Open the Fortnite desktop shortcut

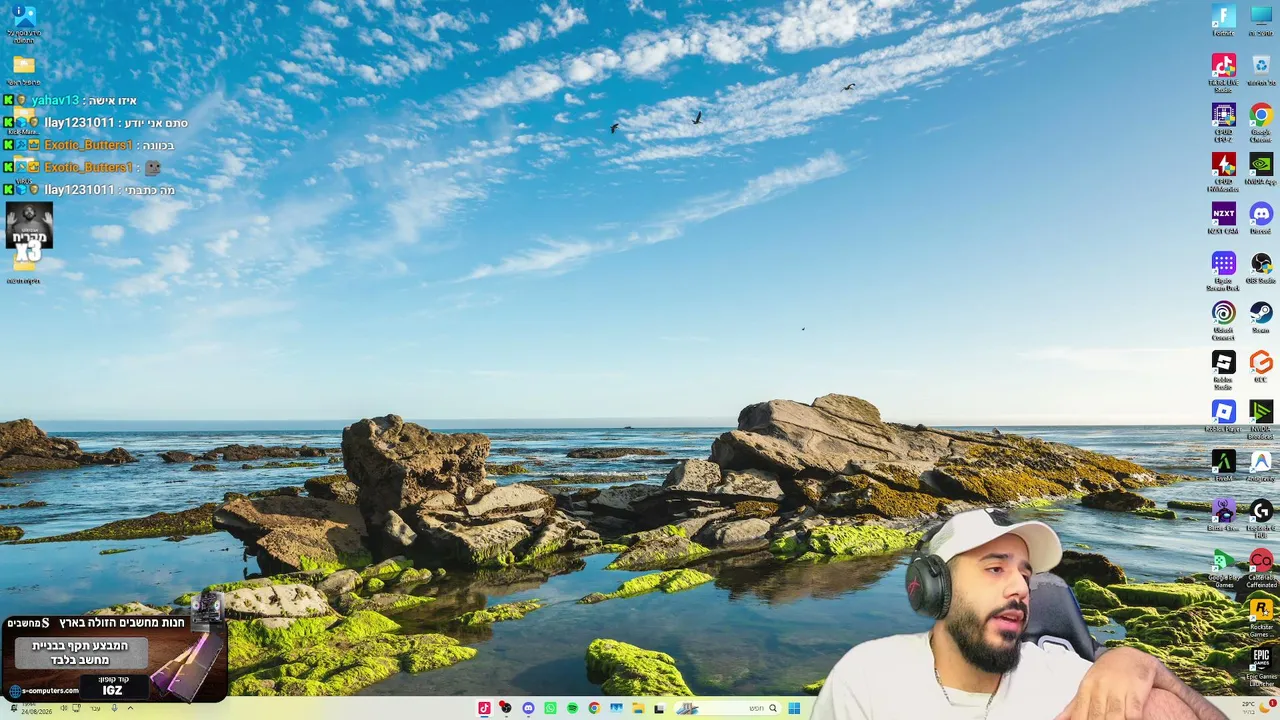click(x=1223, y=20)
